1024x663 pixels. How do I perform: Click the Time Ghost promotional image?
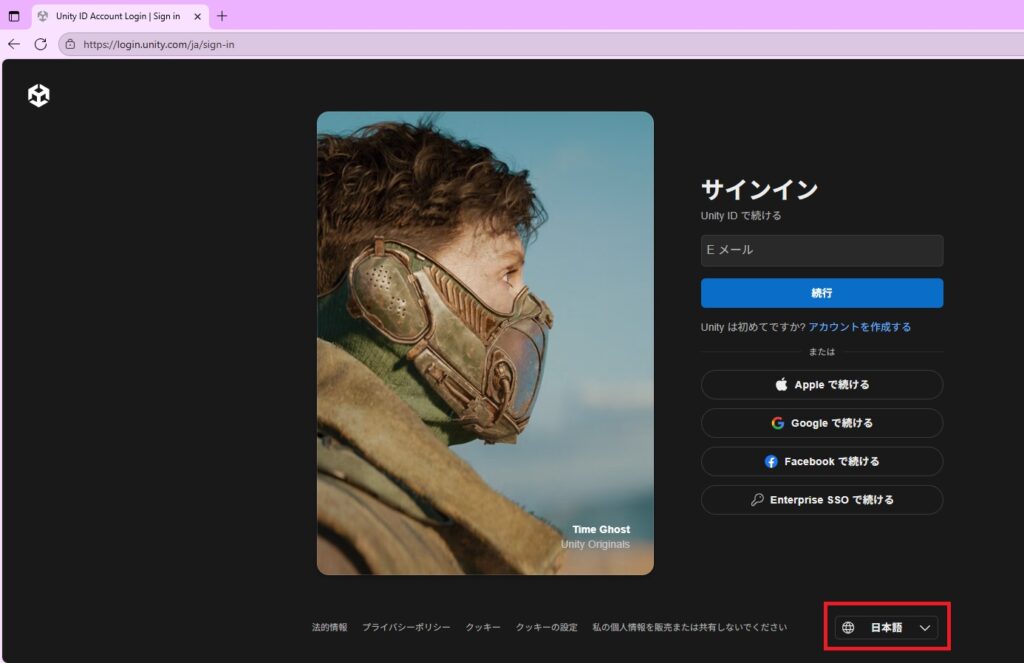485,343
